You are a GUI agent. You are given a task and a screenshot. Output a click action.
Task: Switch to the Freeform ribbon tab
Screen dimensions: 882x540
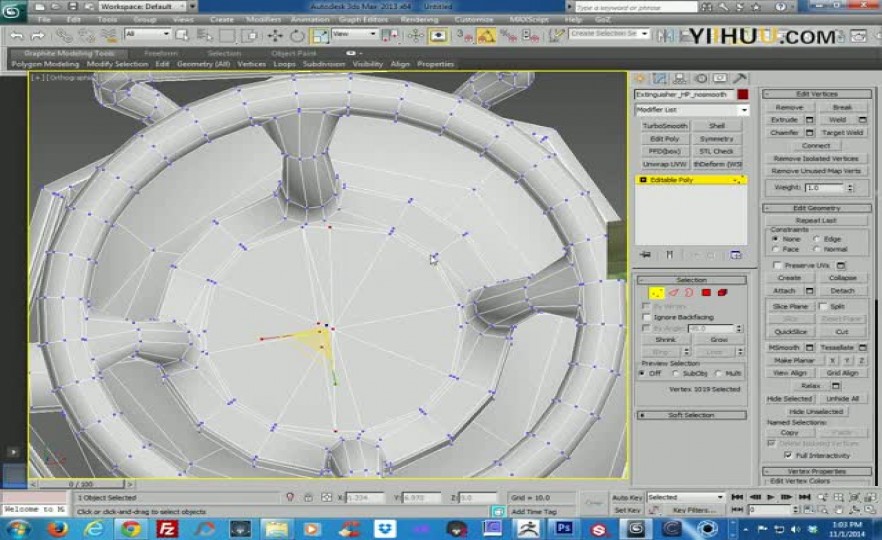(161, 53)
